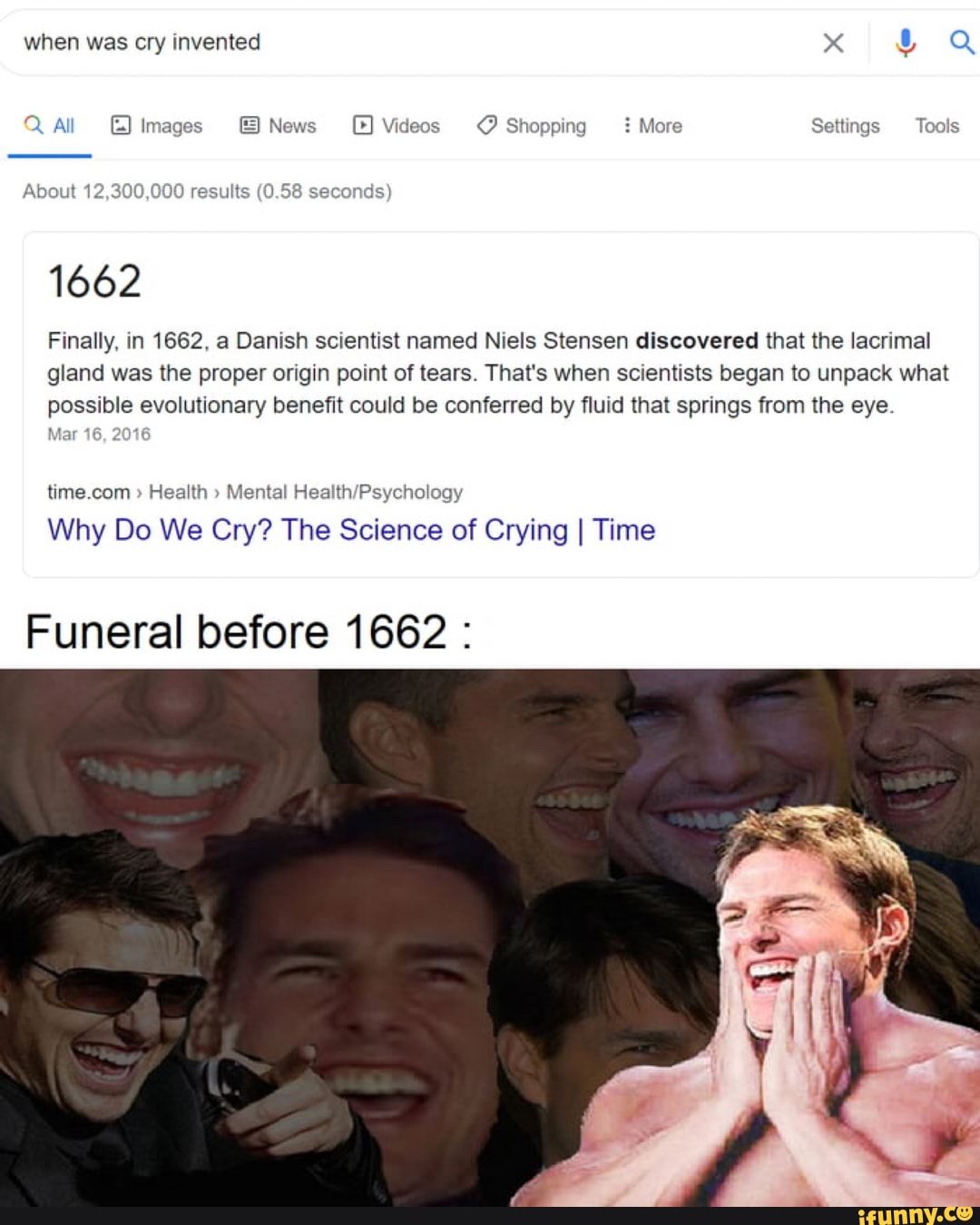Click the iFunny.co watermark logo
980x1225 pixels.
point(915,1214)
